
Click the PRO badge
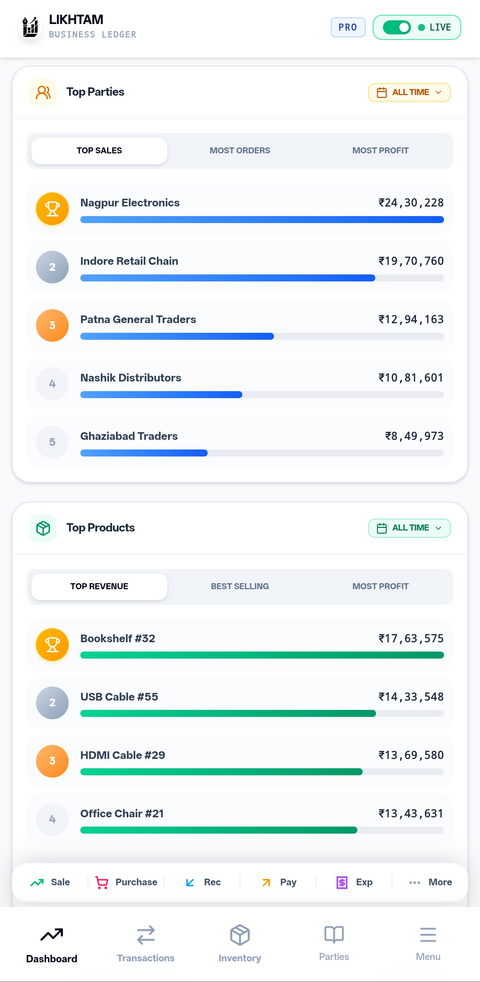348,28
